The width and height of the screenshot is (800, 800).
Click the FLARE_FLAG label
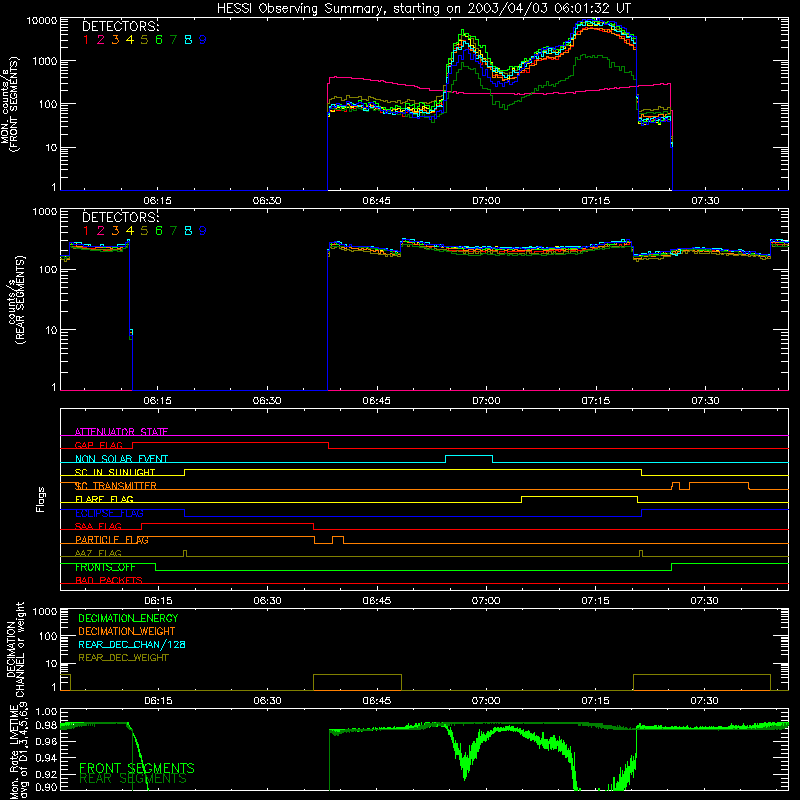tap(104, 499)
